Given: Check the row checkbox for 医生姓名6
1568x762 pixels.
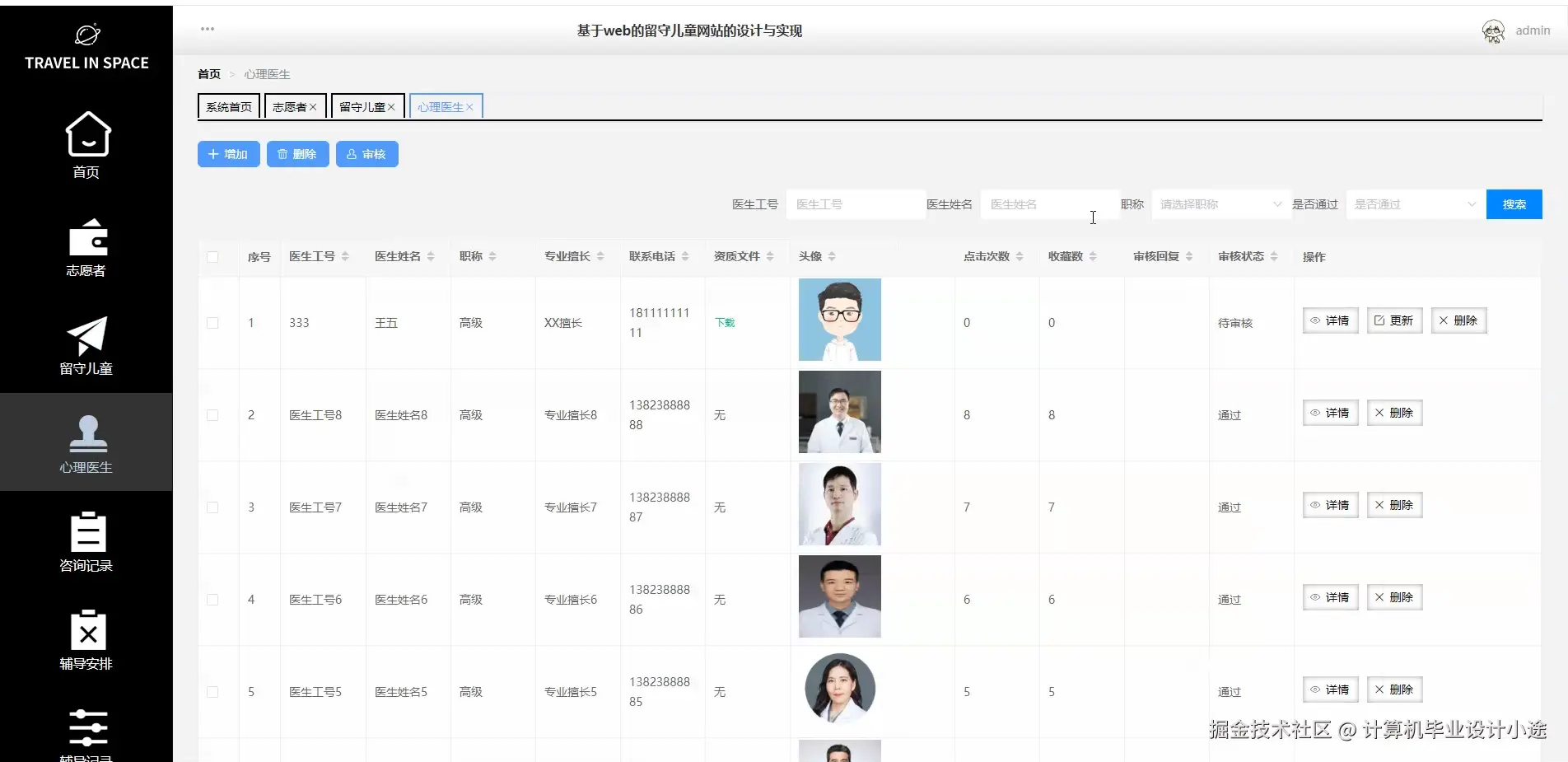Looking at the screenshot, I should [x=212, y=600].
